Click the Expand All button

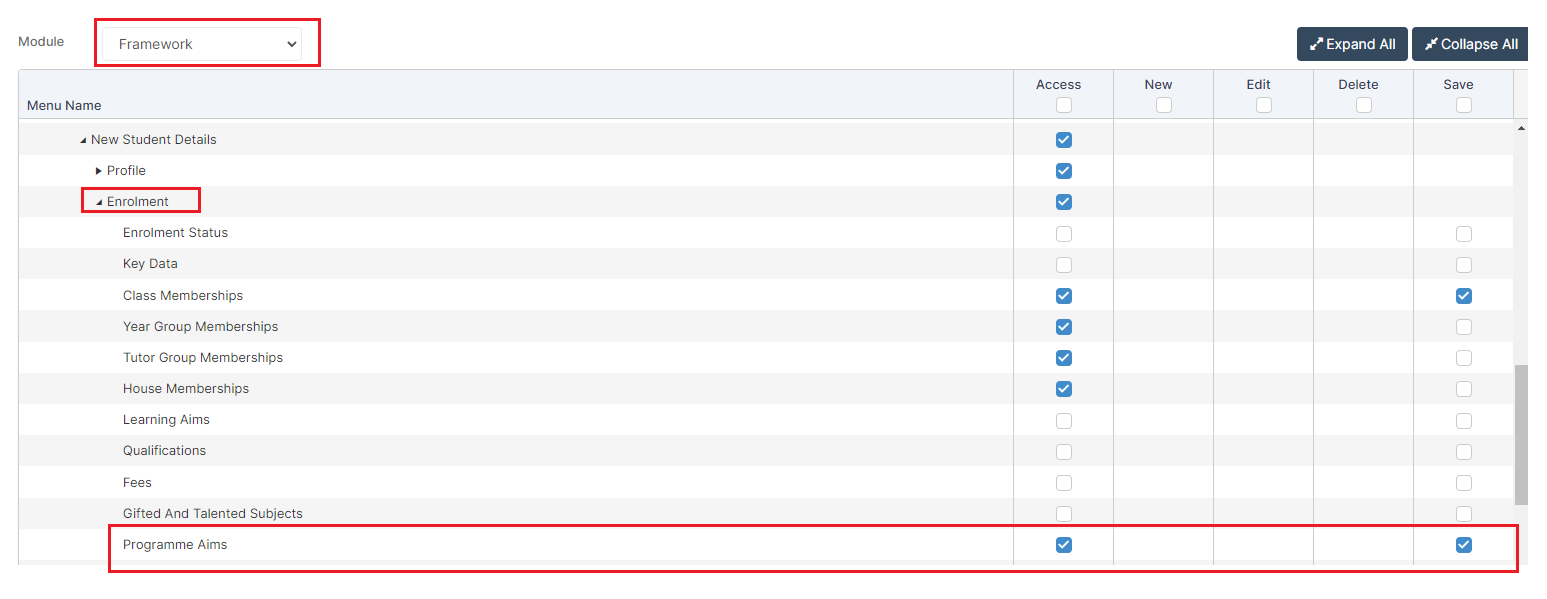pyautogui.click(x=1352, y=44)
